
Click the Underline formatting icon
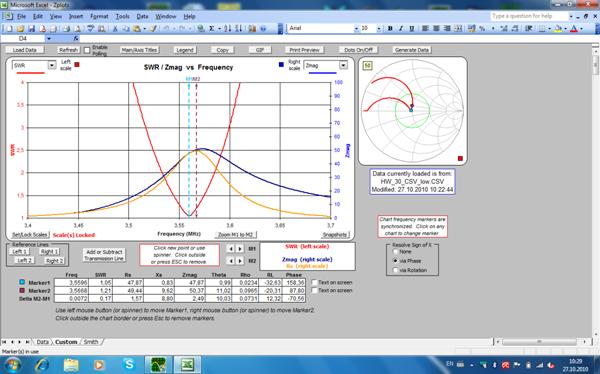(412, 28)
